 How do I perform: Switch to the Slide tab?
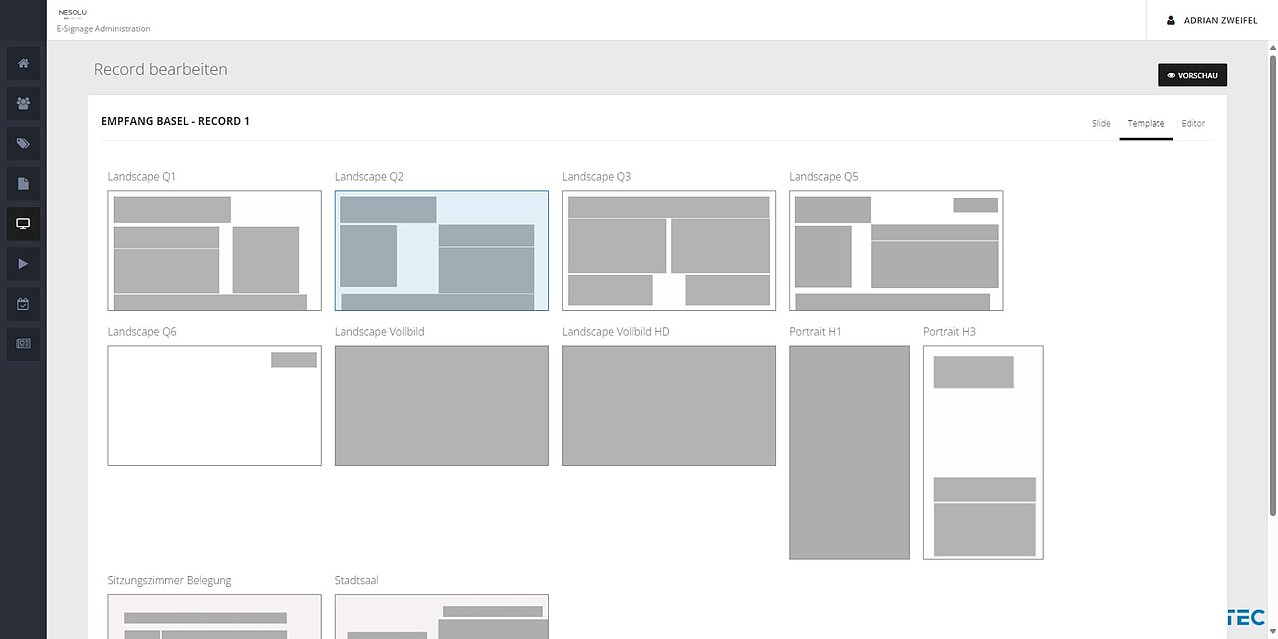pos(1101,124)
